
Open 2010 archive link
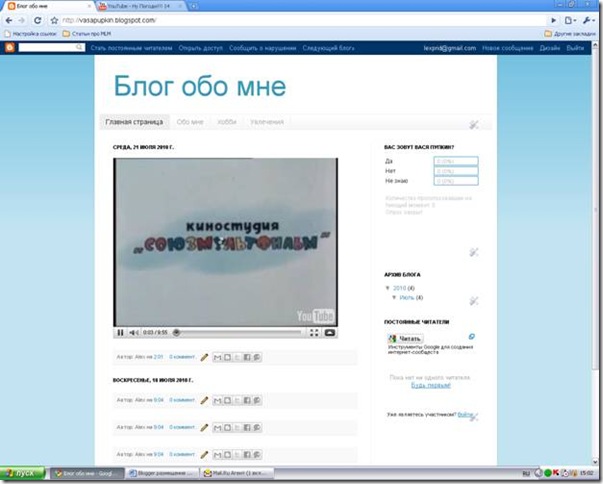click(x=400, y=288)
